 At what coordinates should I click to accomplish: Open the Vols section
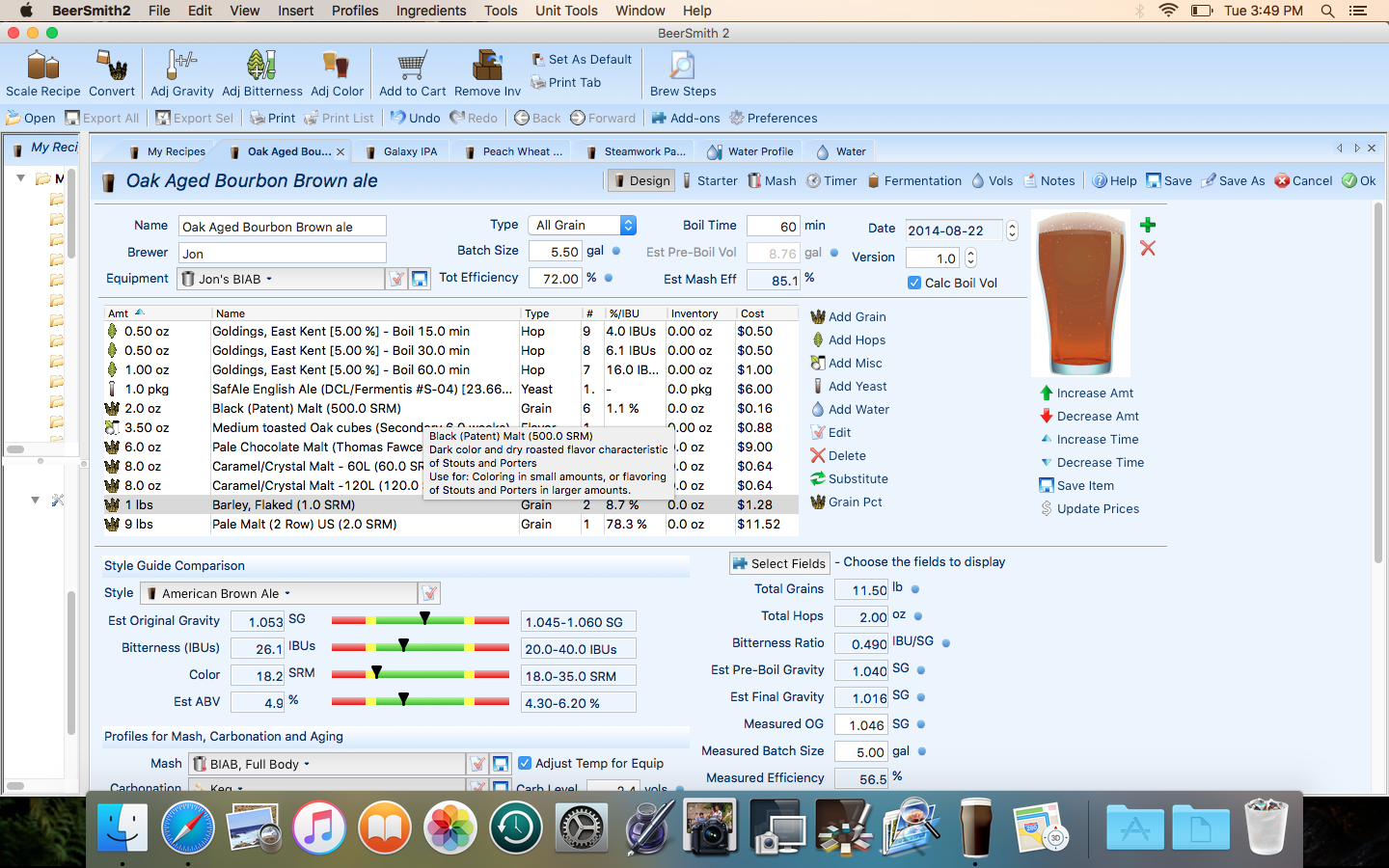(x=993, y=180)
